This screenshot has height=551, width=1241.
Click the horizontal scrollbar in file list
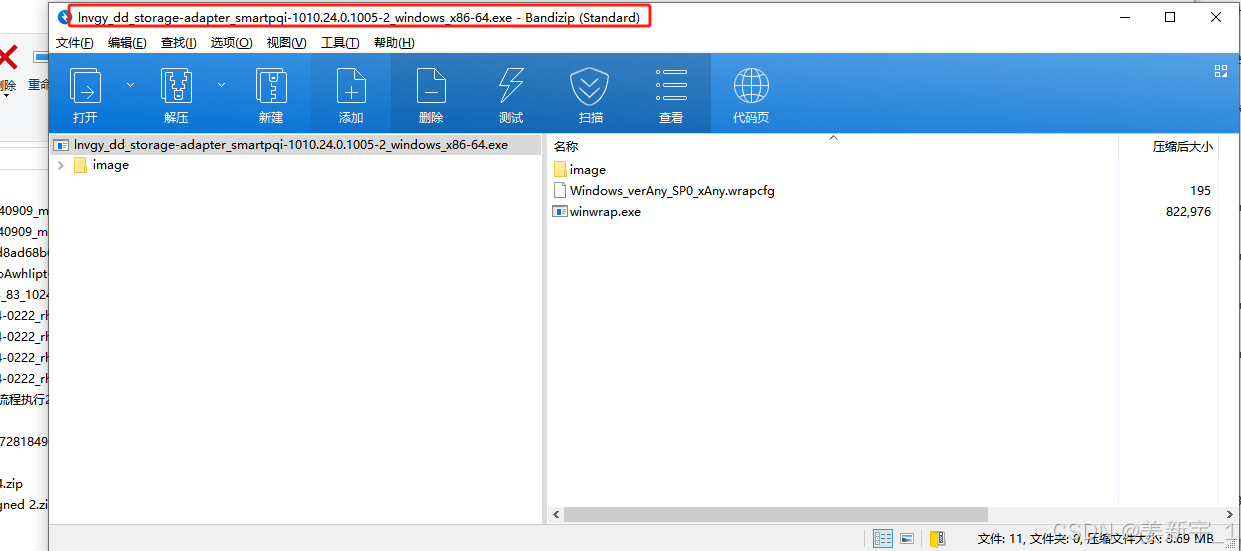[776, 514]
